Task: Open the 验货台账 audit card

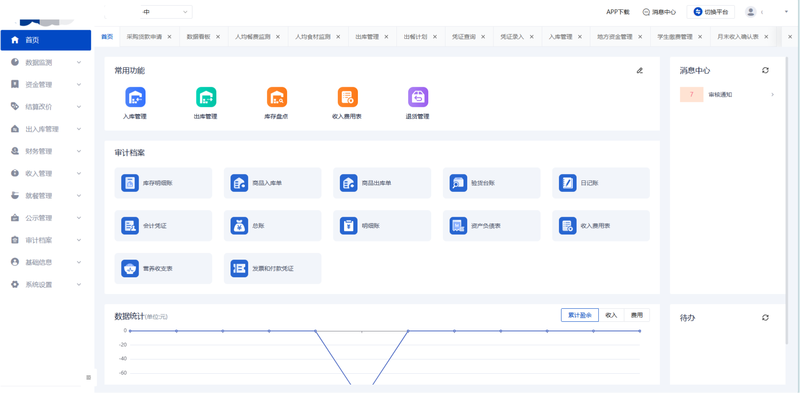Action: pos(491,183)
